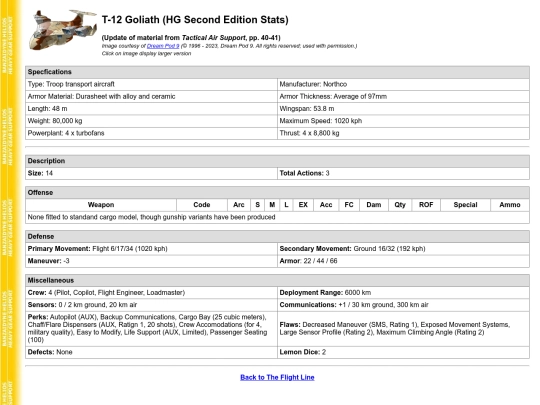Click the 'Sensors: 0 / 2 km ground' cell
Screen dimensions: 540x405
pos(151,305)
